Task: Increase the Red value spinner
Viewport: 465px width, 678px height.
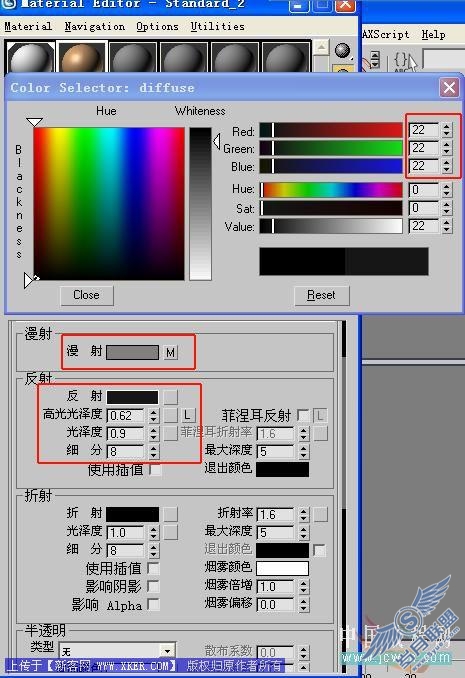Action: [447, 126]
